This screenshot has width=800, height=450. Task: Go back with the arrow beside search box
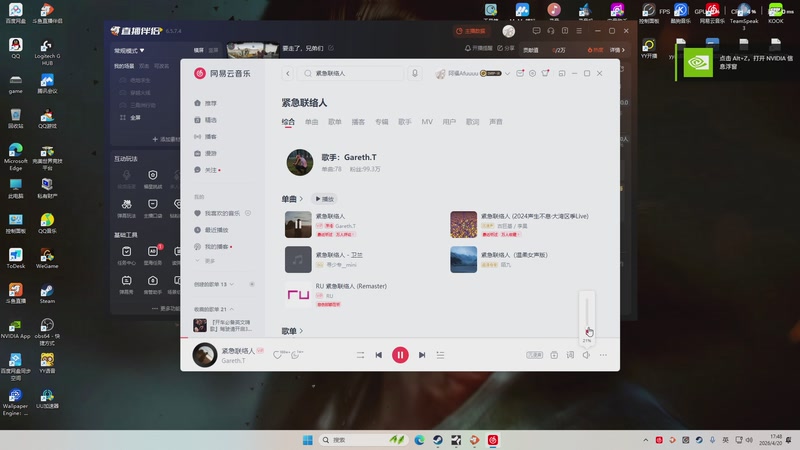[x=288, y=73]
